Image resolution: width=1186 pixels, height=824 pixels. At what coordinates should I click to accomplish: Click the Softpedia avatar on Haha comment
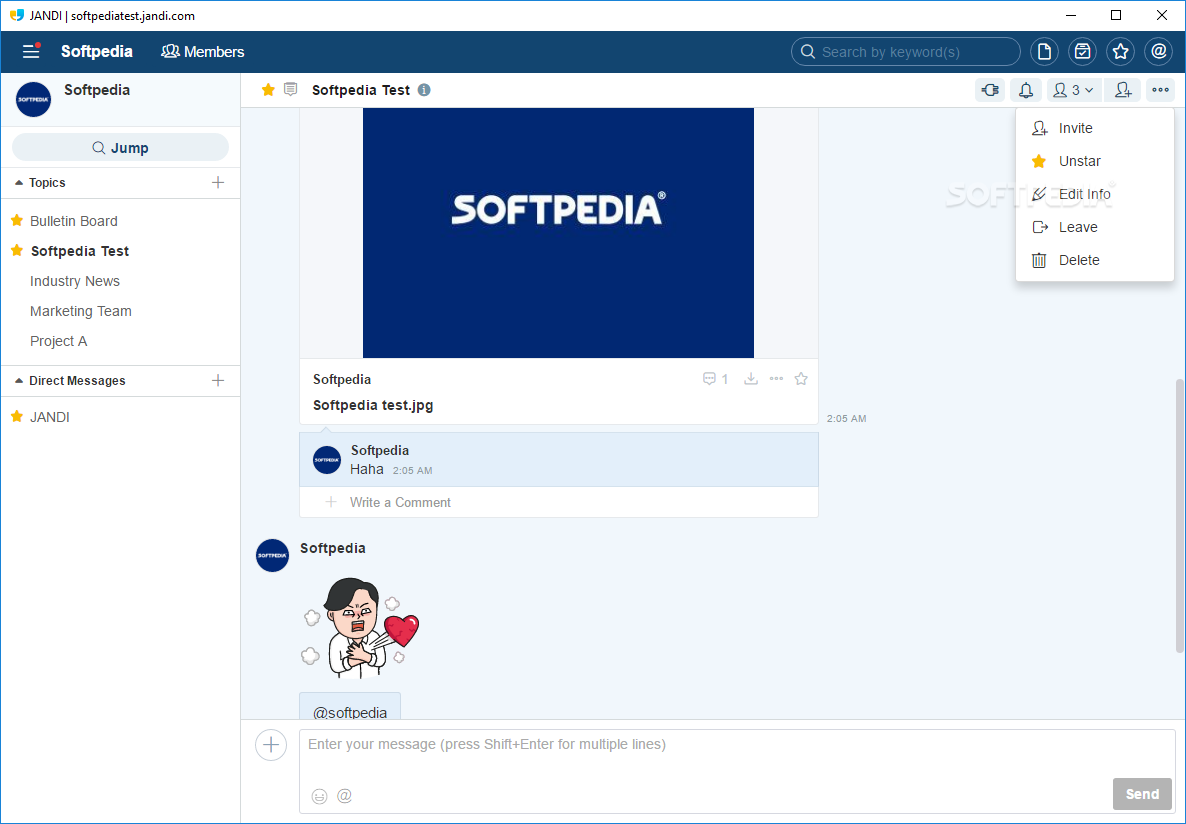coord(327,460)
